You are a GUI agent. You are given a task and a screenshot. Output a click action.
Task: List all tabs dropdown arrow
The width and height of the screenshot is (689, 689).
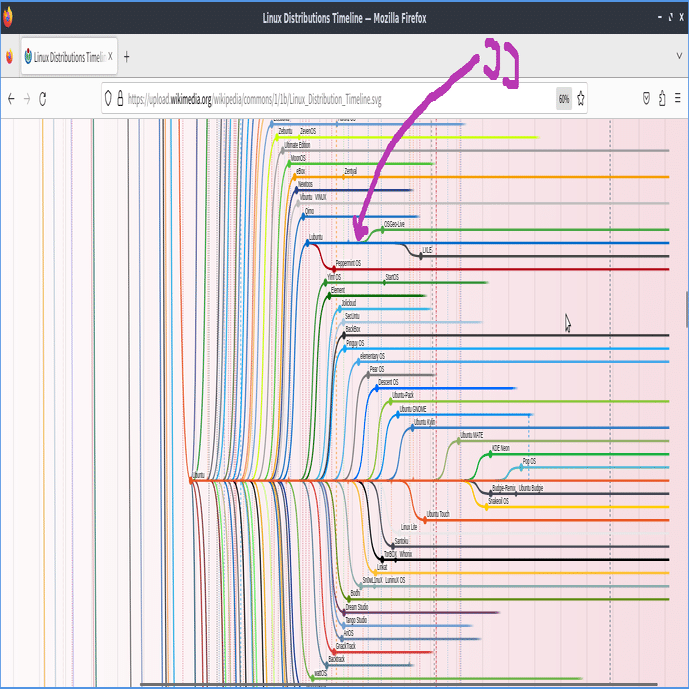pyautogui.click(x=679, y=56)
